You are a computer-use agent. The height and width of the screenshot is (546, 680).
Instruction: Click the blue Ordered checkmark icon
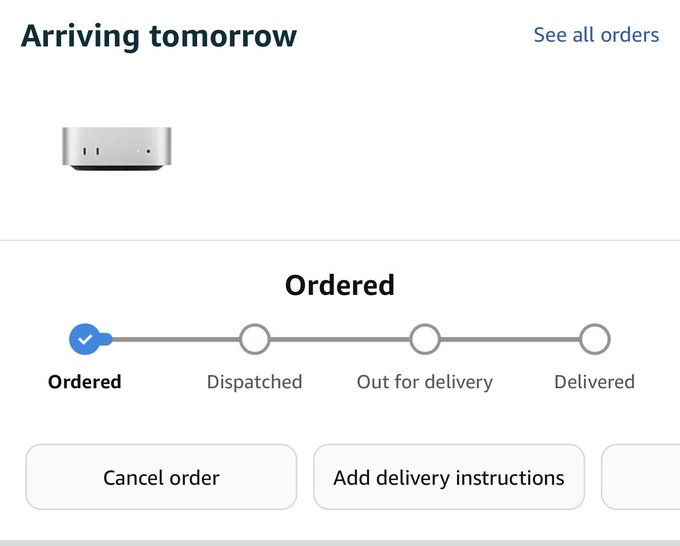point(85,340)
